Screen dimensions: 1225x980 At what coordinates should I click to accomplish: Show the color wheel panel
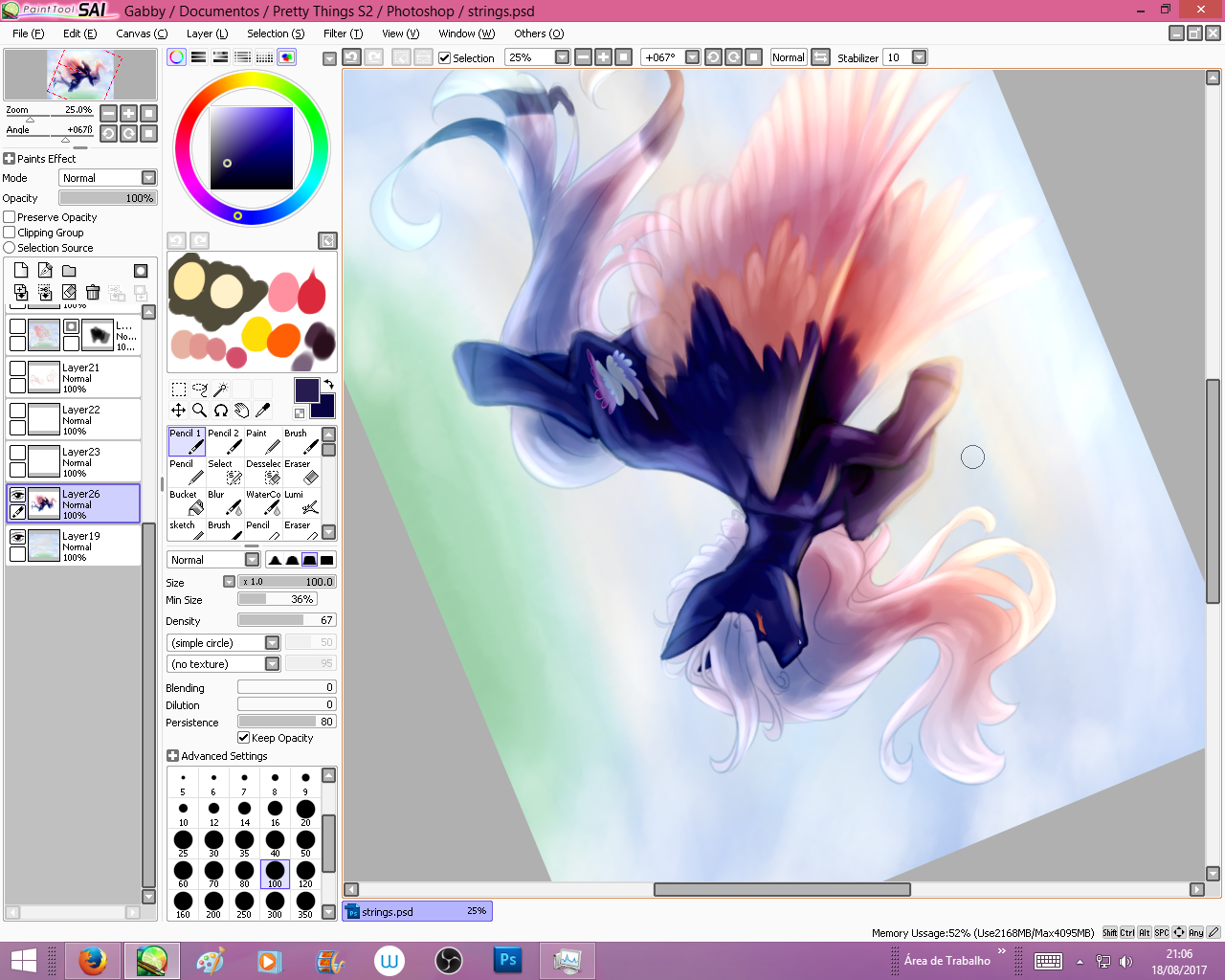point(177,57)
